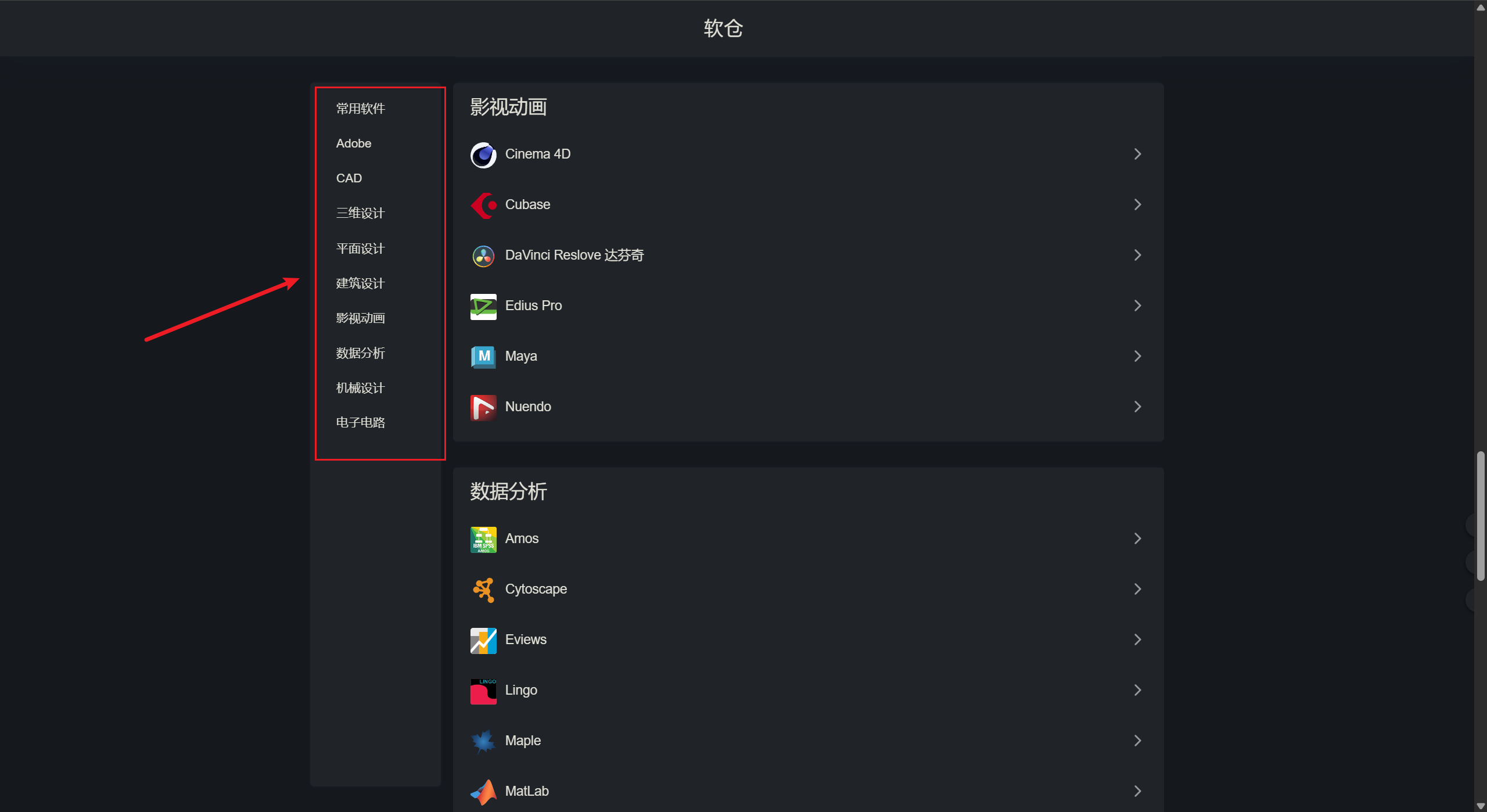Click the Cytoscape orange icon
This screenshot has height=812, width=1487.
pyautogui.click(x=483, y=590)
